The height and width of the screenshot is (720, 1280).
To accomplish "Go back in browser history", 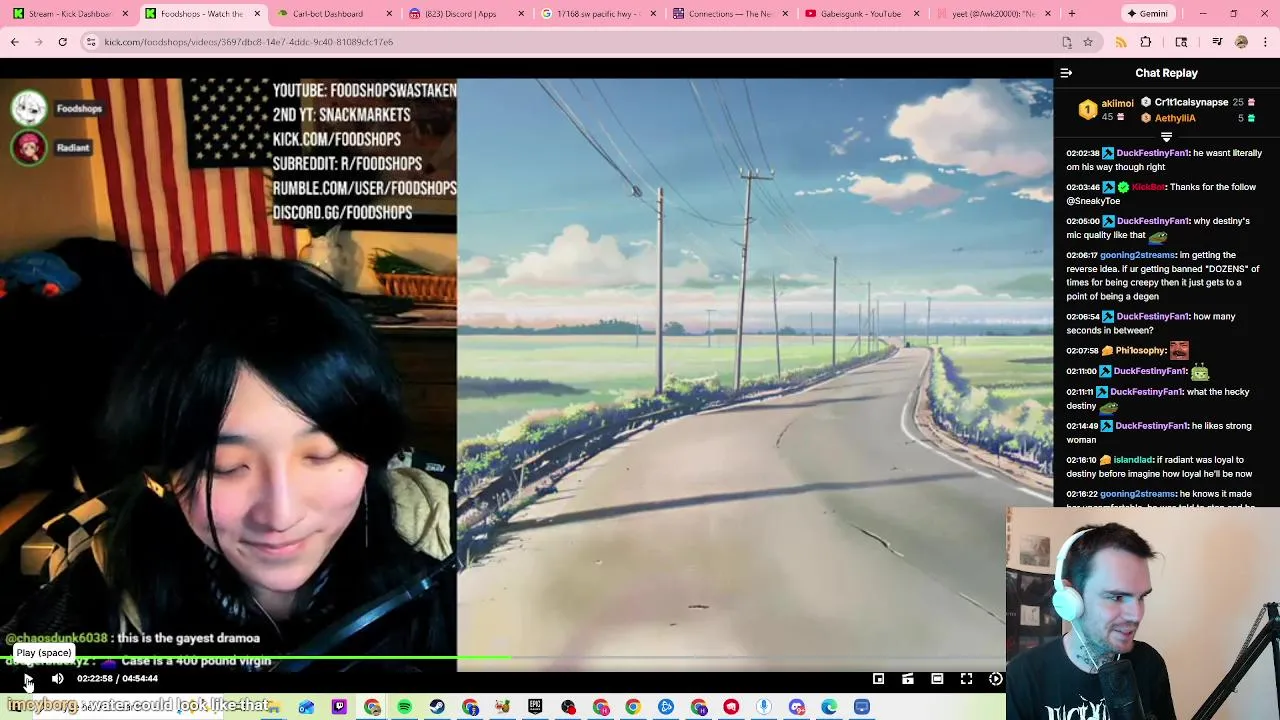I will (15, 42).
